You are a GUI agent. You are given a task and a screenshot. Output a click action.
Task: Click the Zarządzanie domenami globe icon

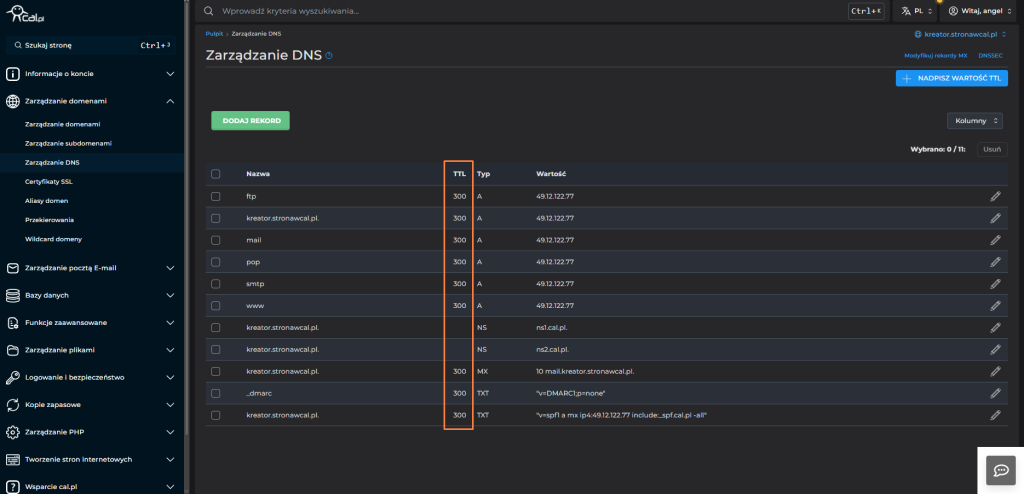click(12, 101)
